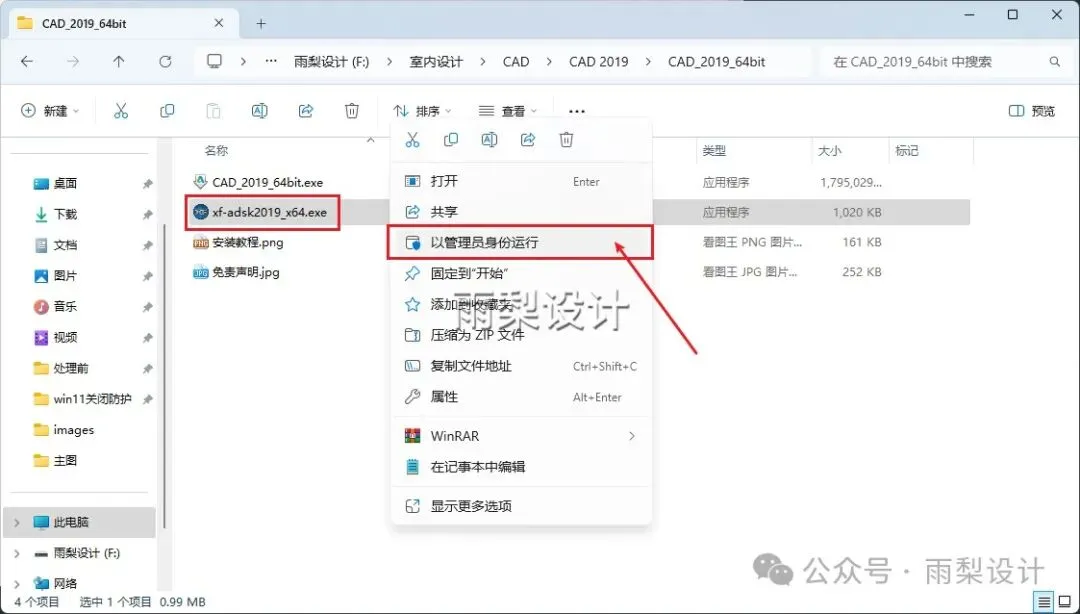Sort by the 名称 column header
The image size is (1080, 614).
tap(217, 150)
